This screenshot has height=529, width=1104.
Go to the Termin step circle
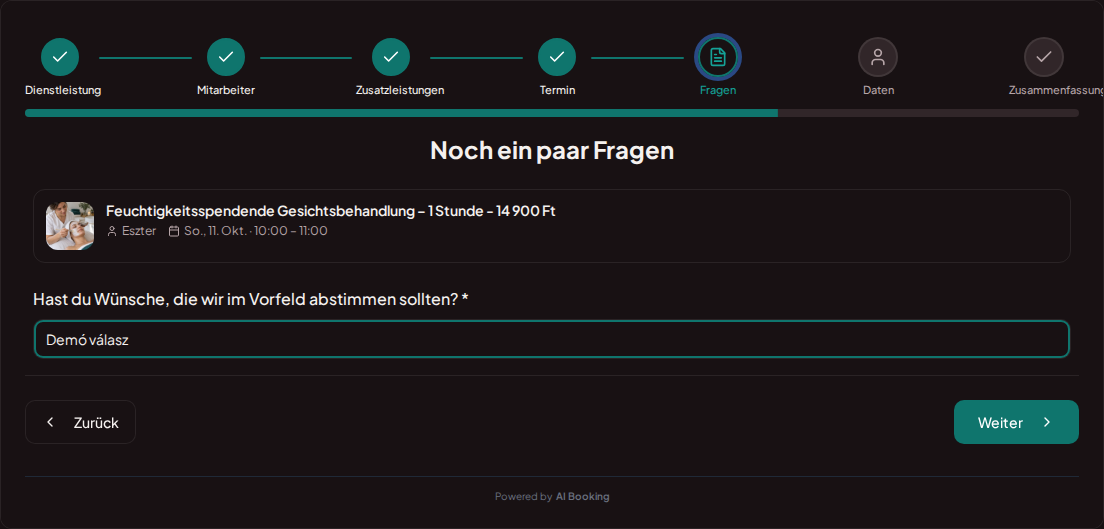[x=557, y=57]
